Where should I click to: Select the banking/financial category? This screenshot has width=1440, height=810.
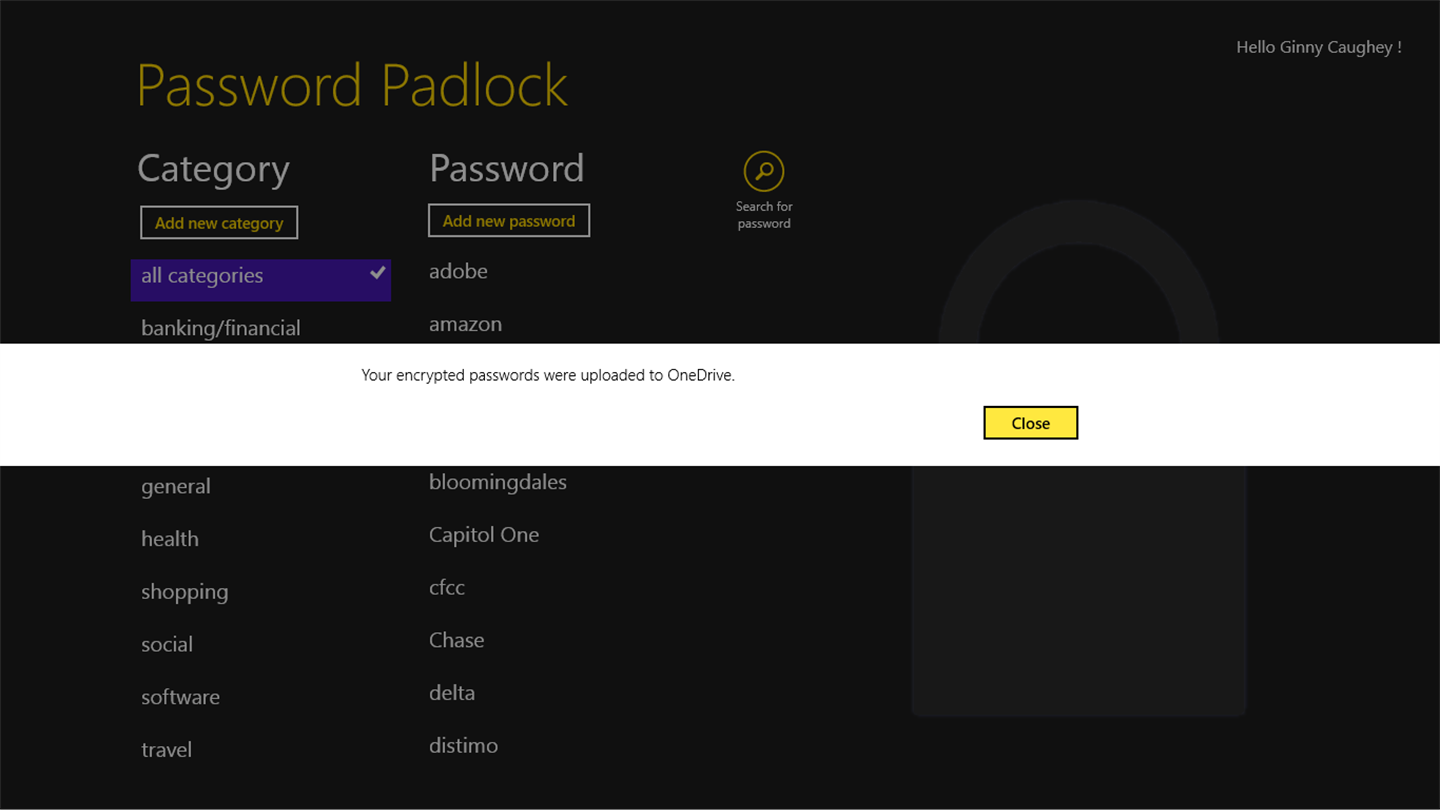tap(221, 328)
